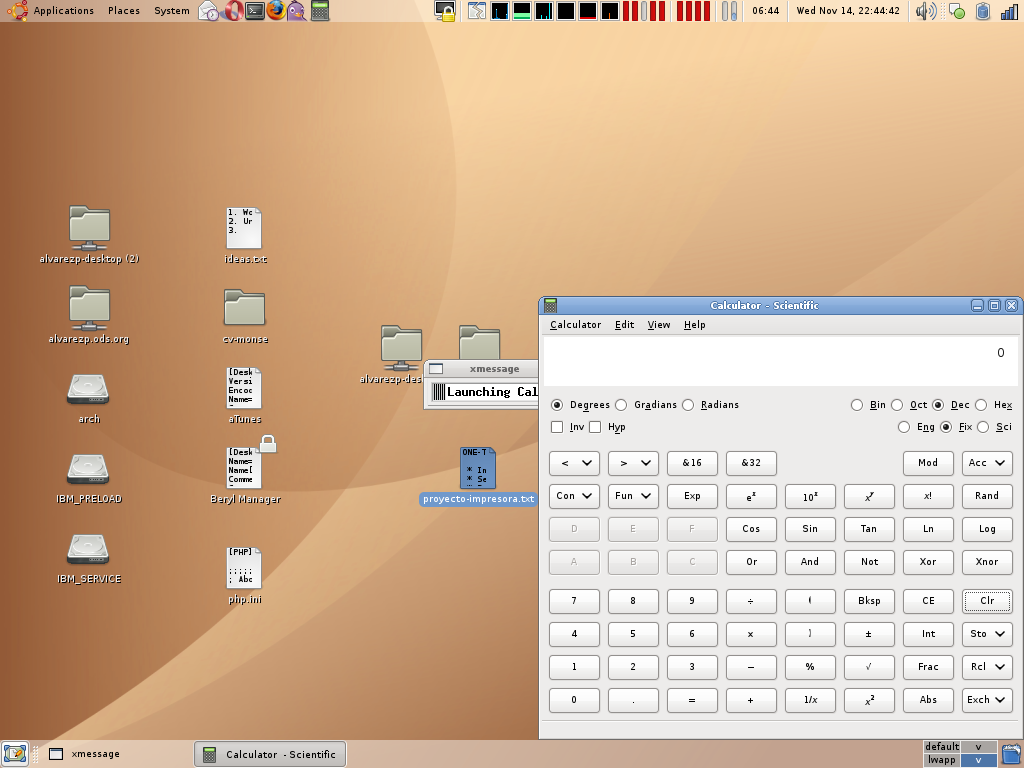Image resolution: width=1024 pixels, height=768 pixels.
Task: Click the Pidgin messenger launcher icon
Action: tap(297, 11)
